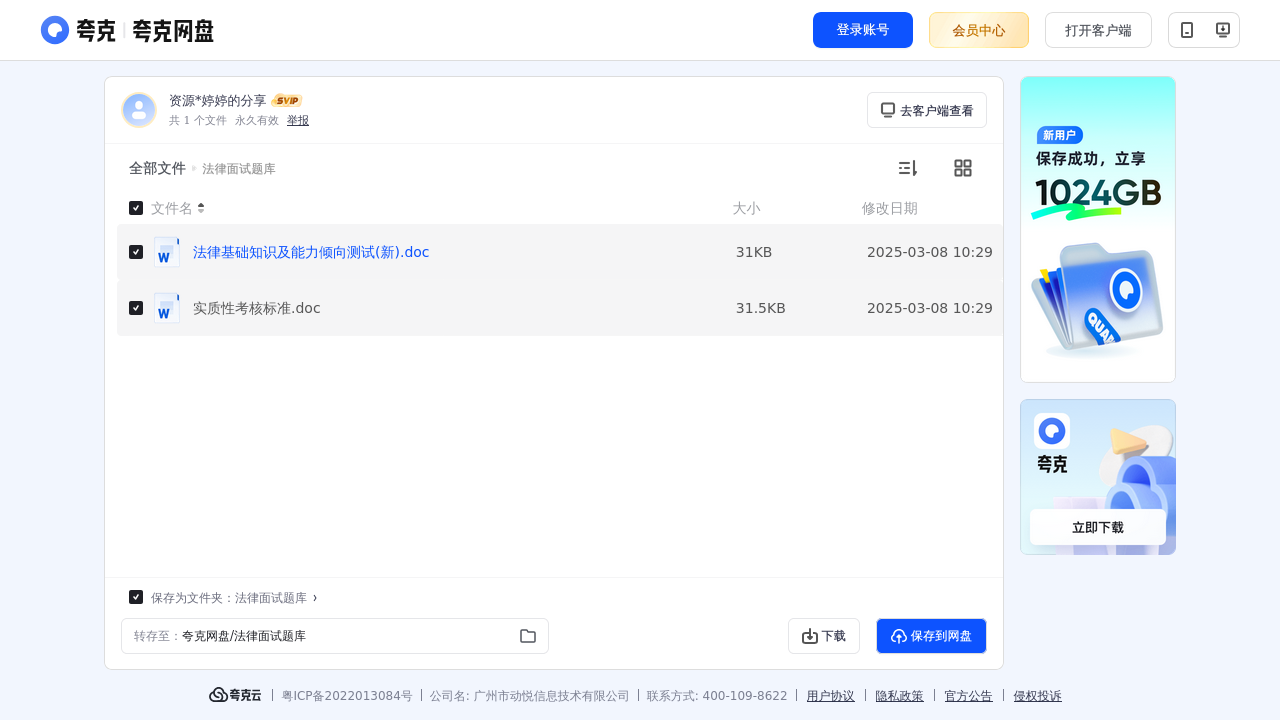This screenshot has height=720, width=1280.
Task: Open destination folder picker icon
Action: 528,636
